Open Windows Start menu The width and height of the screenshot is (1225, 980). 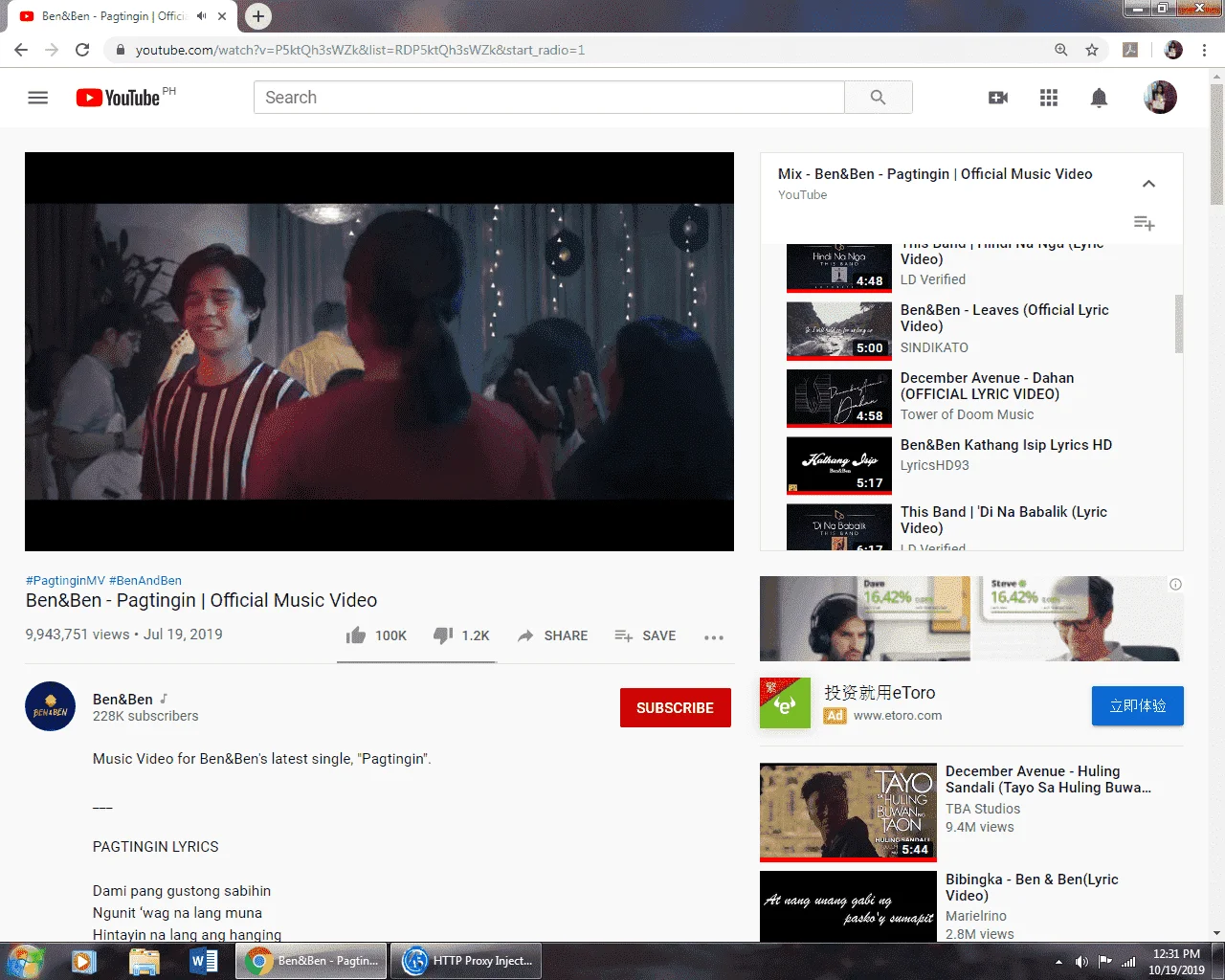click(26, 961)
